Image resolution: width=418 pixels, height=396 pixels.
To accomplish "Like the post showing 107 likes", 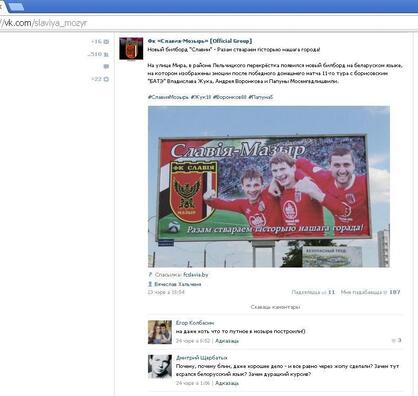I will (370, 292).
